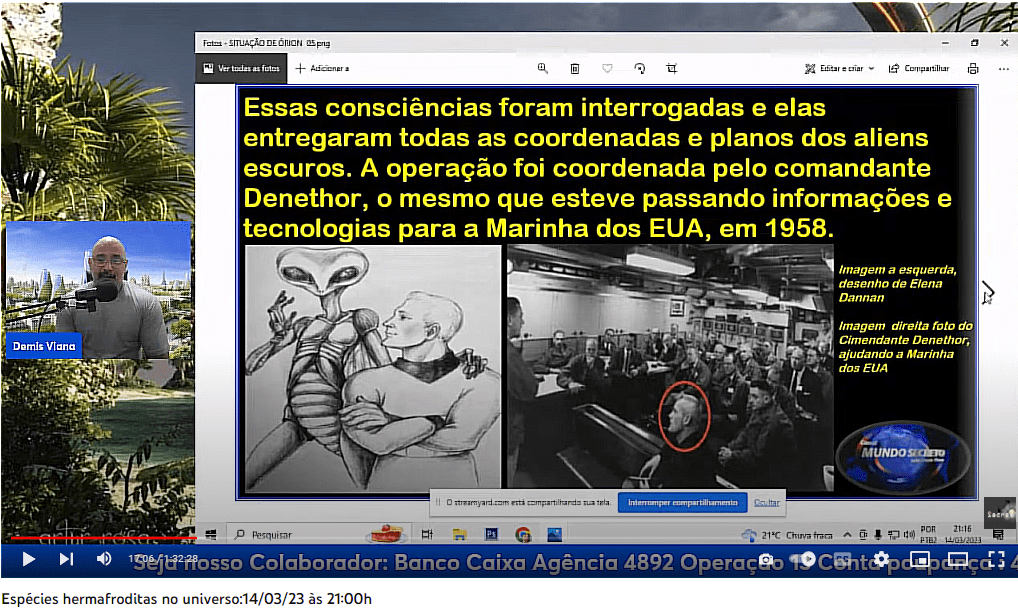Click the print icon in Photos toolbar
Image resolution: width=1018 pixels, height=612 pixels.
click(973, 68)
